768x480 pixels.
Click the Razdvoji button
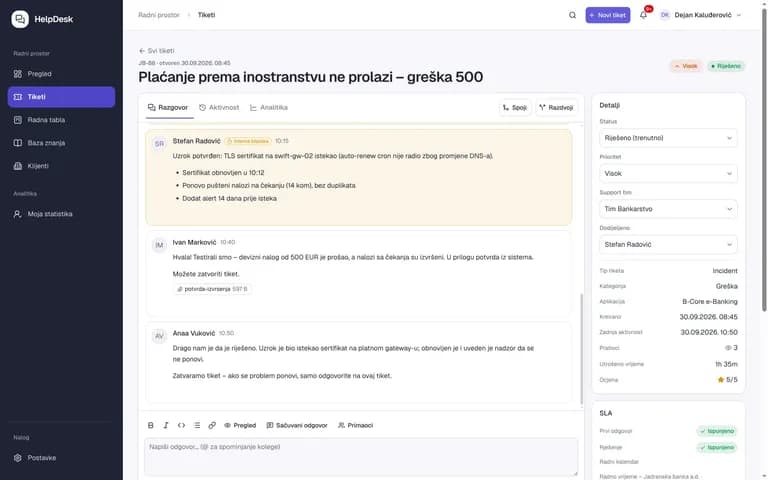pos(556,107)
